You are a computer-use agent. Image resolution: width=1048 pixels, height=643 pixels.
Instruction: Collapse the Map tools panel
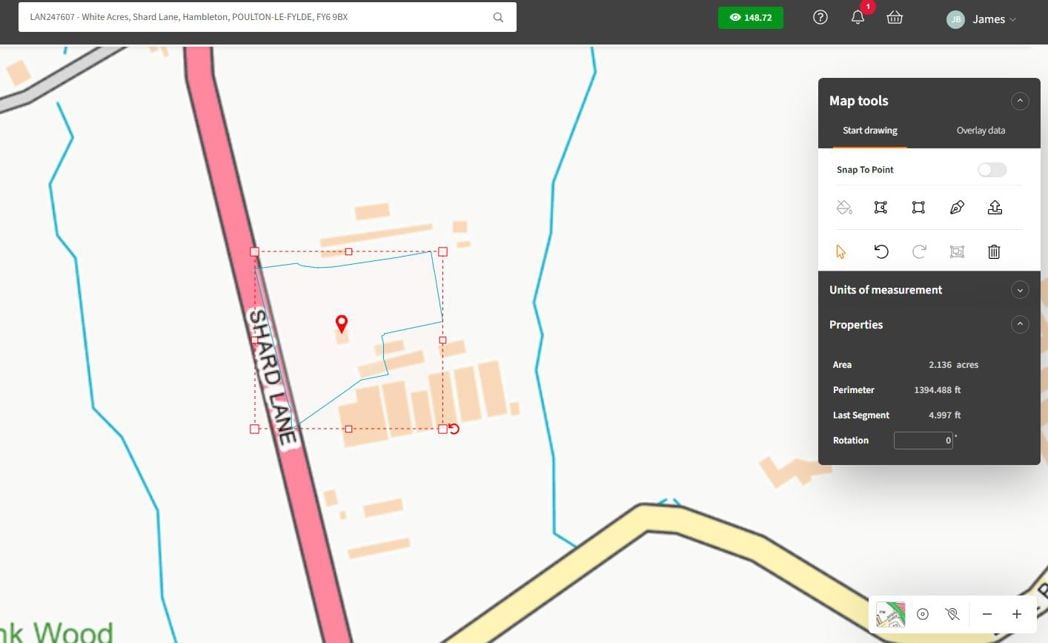click(1020, 100)
